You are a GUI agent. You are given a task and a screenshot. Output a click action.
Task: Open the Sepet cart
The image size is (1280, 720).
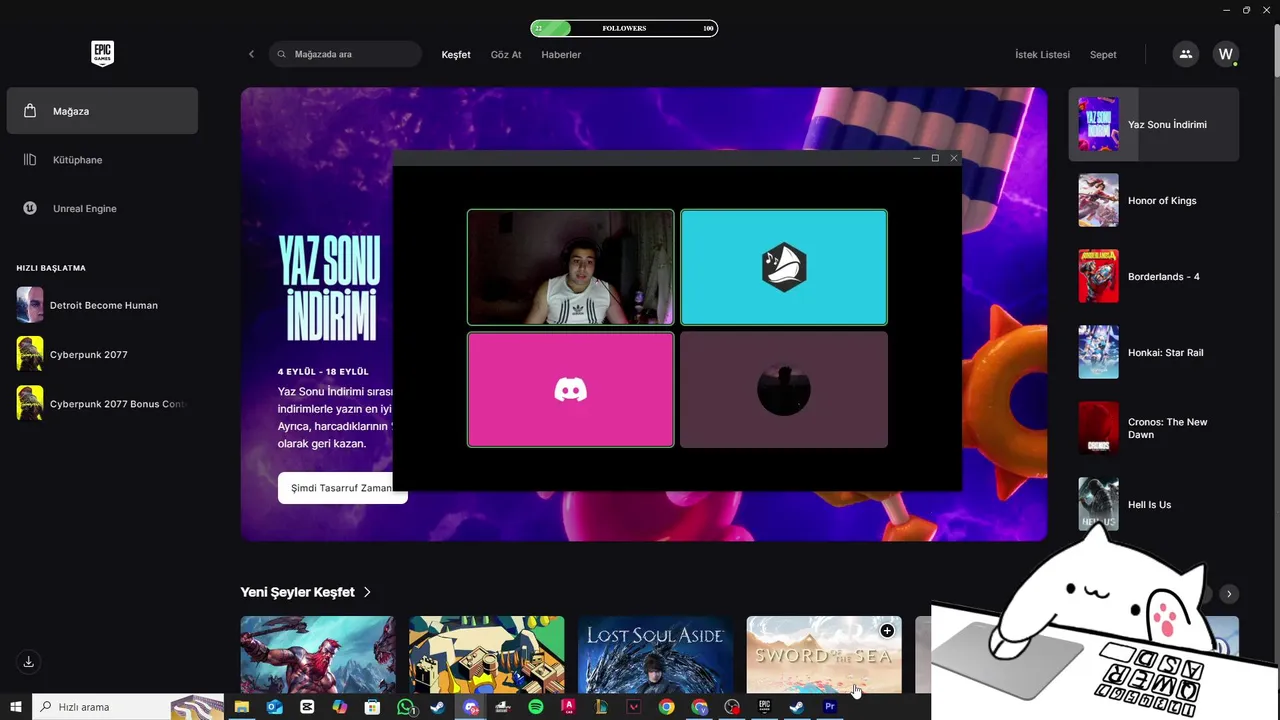[x=1103, y=55]
